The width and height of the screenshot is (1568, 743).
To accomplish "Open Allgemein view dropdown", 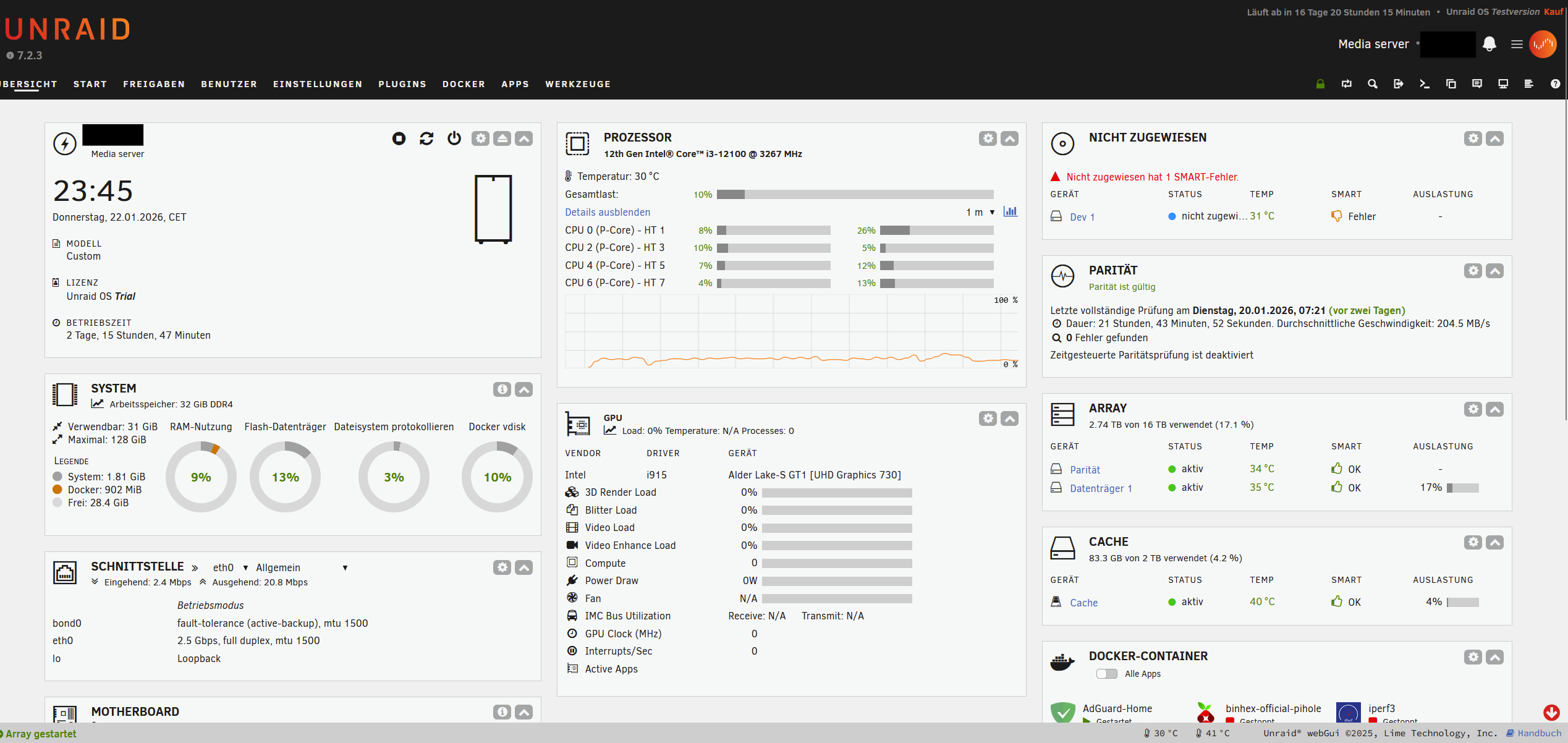I will click(x=302, y=567).
